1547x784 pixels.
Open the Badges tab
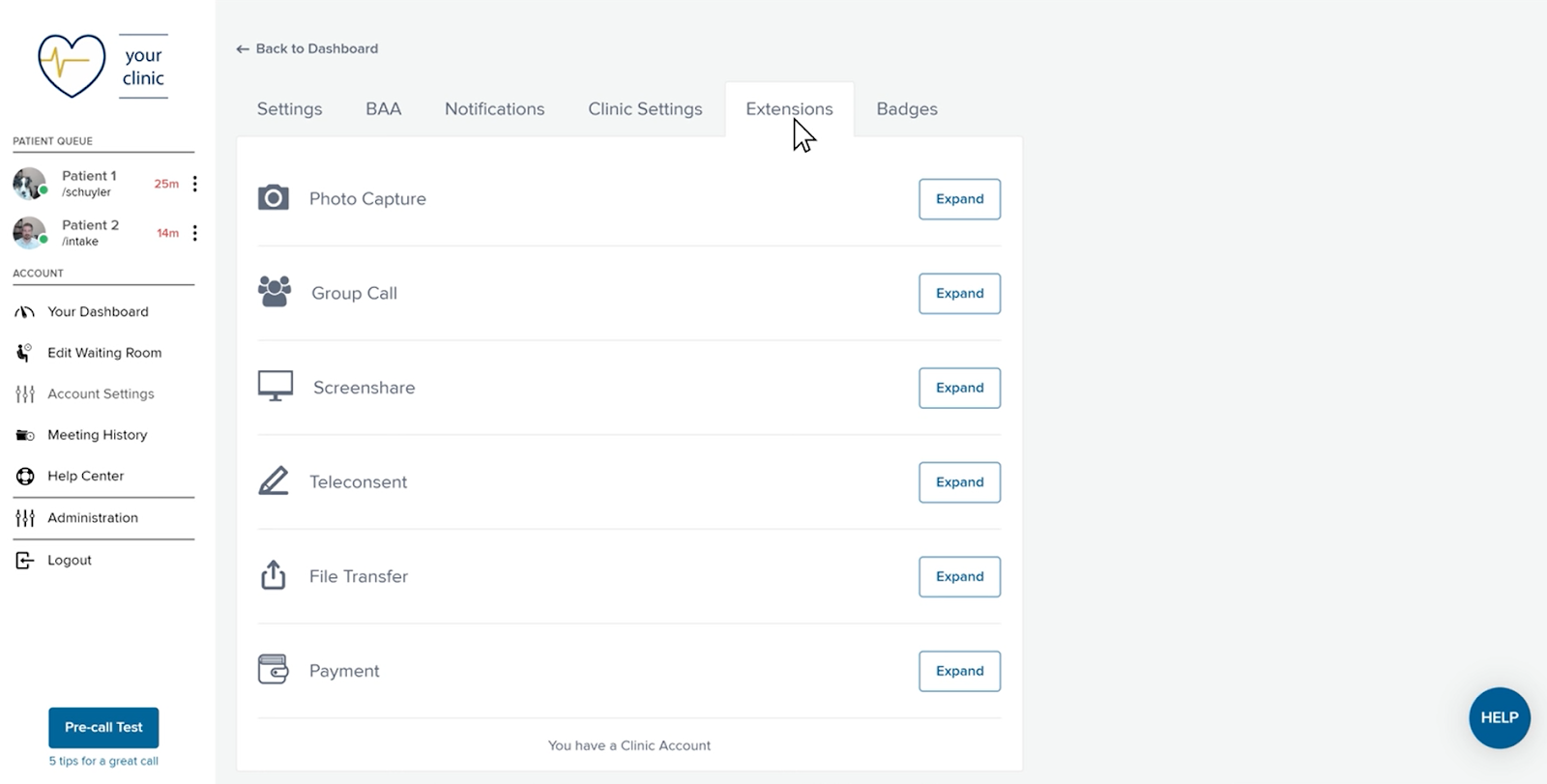coord(907,109)
